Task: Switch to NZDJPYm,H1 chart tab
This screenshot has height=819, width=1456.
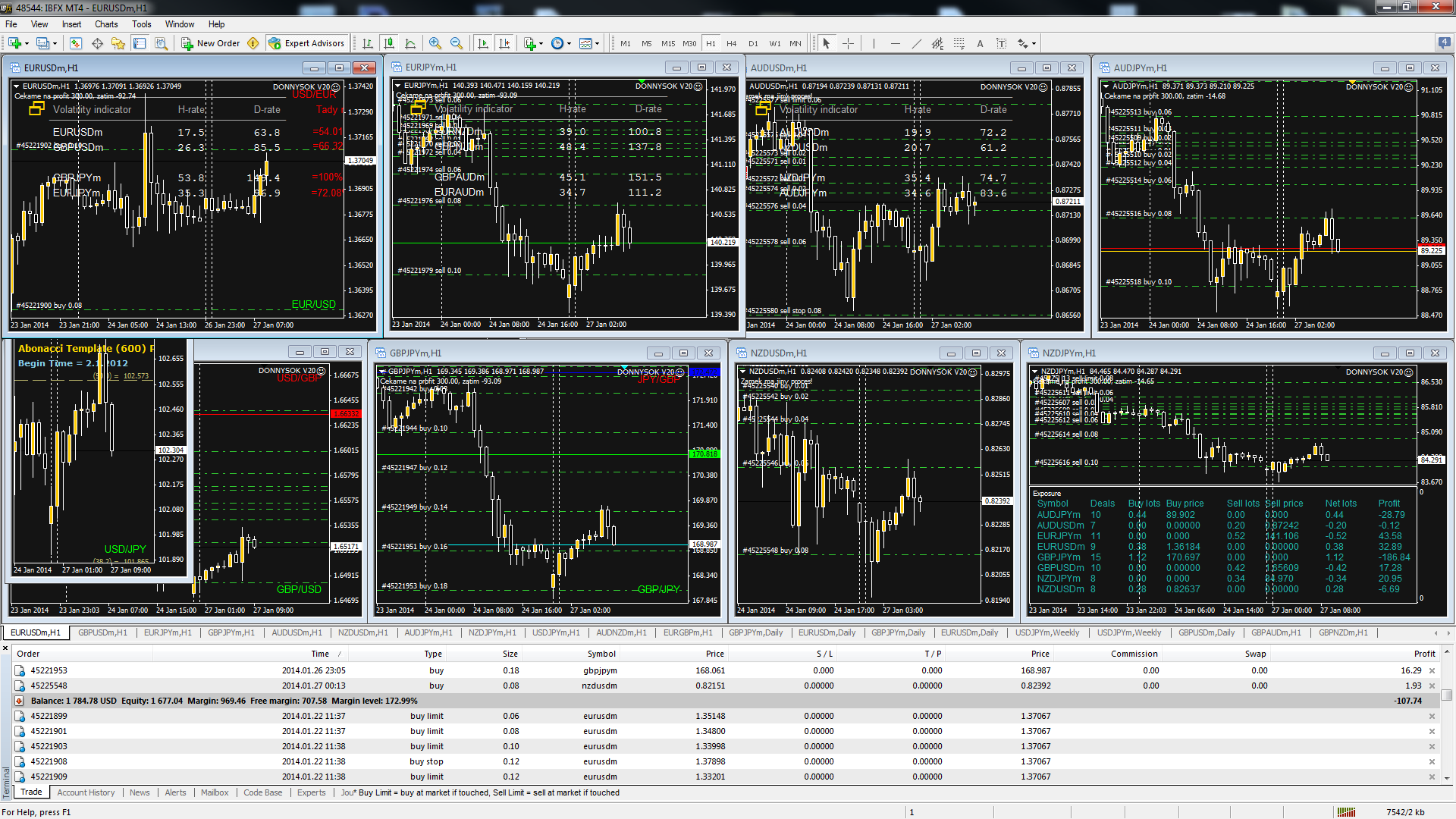Action: (492, 632)
